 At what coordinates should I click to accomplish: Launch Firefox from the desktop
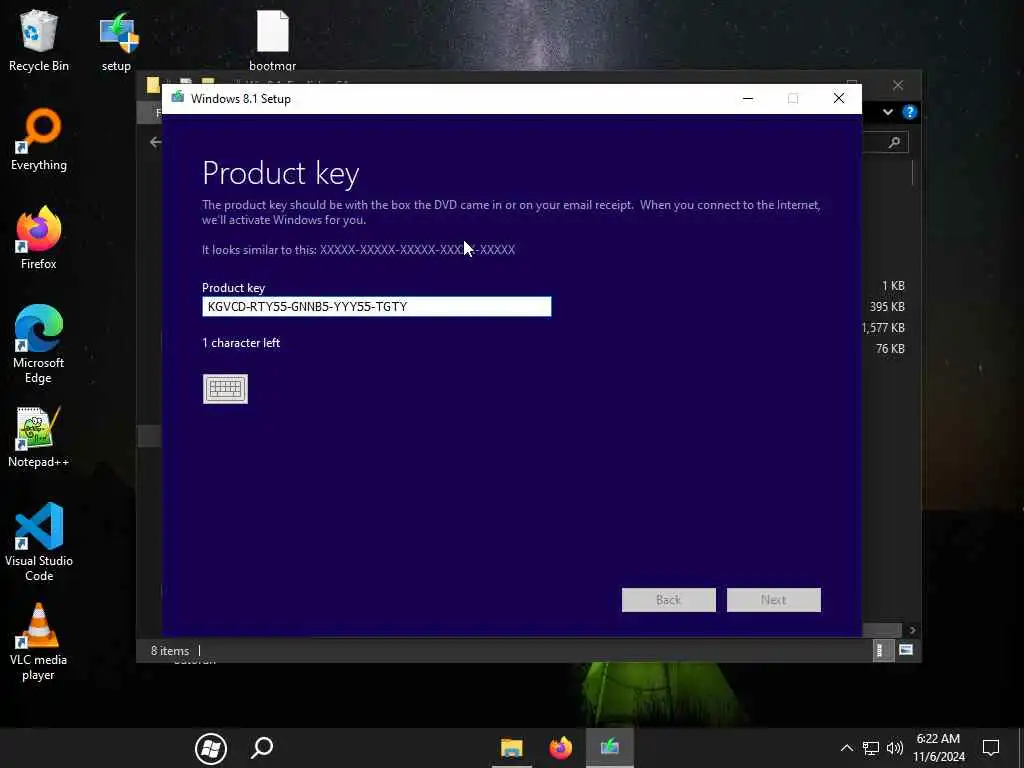(39, 238)
